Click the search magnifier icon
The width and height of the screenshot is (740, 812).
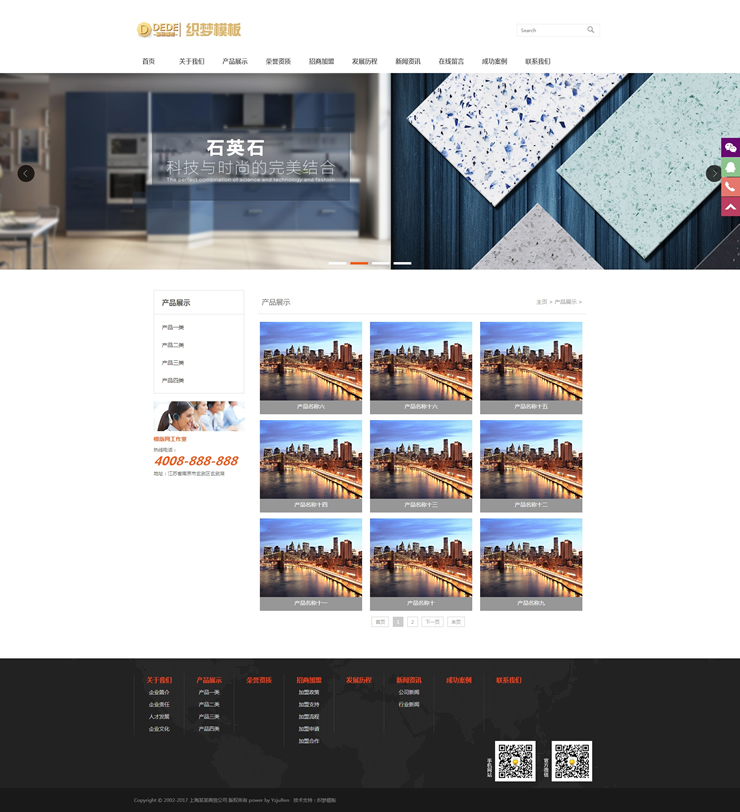coord(590,30)
